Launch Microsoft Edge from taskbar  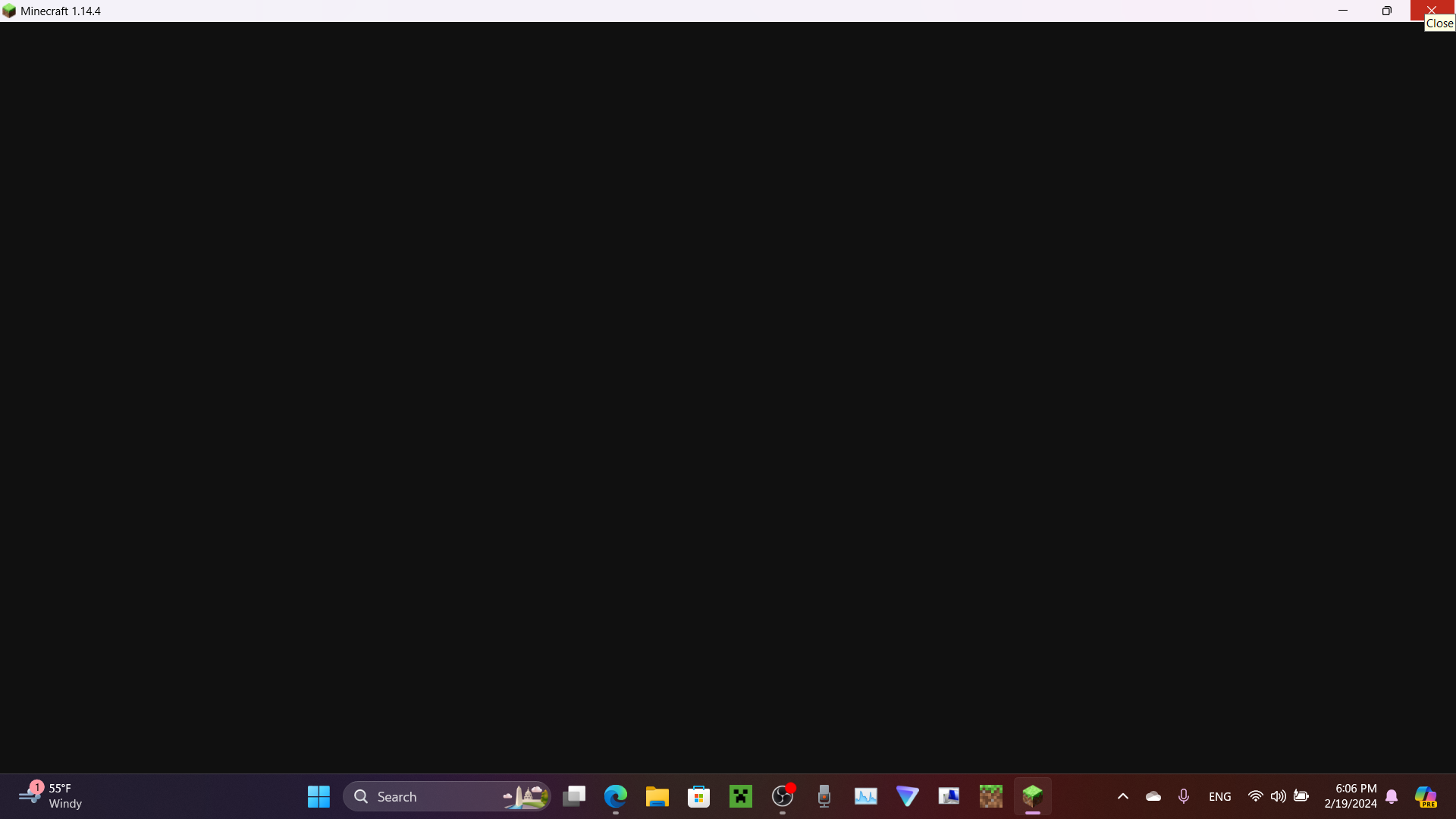tap(616, 796)
